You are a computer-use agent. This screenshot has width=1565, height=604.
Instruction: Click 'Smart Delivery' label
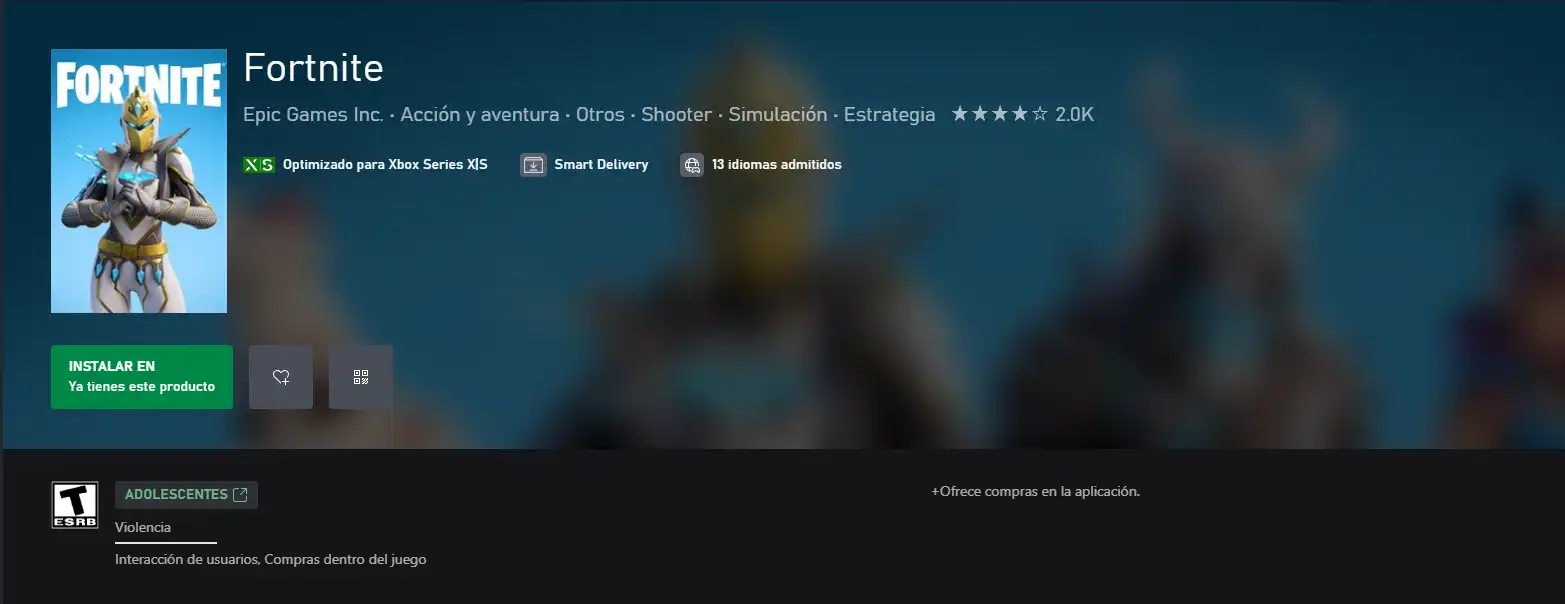pos(601,165)
